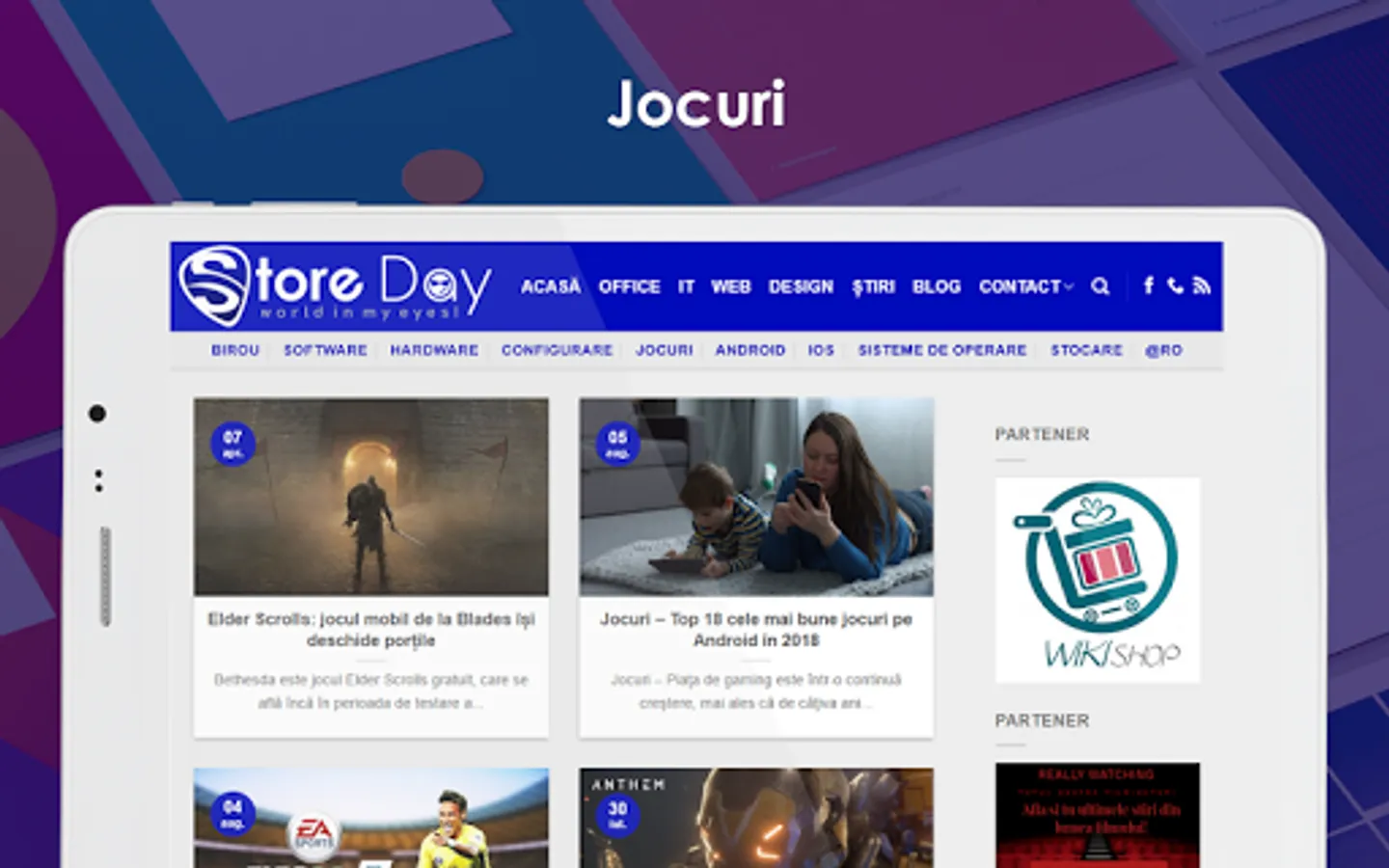Expand the CONTACT menu dropdown arrow
The image size is (1389, 868).
tap(1069, 287)
